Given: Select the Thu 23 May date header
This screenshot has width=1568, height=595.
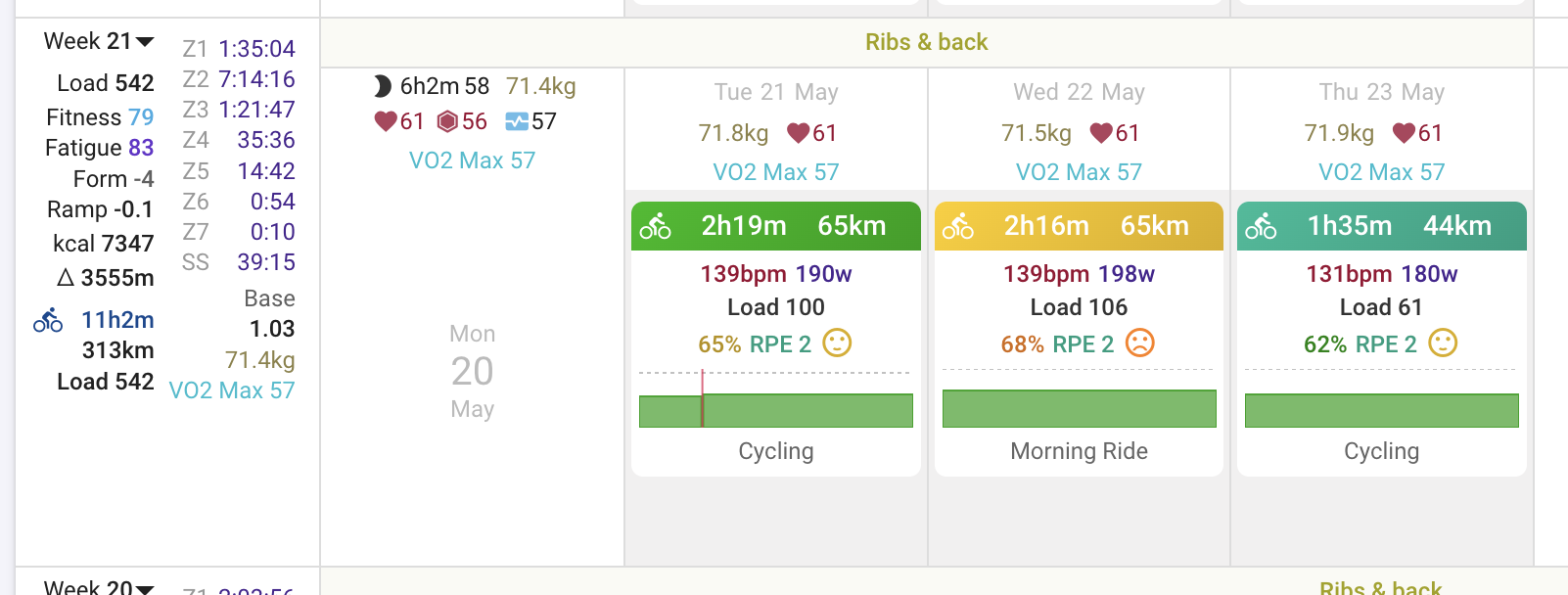Looking at the screenshot, I should 1382,92.
